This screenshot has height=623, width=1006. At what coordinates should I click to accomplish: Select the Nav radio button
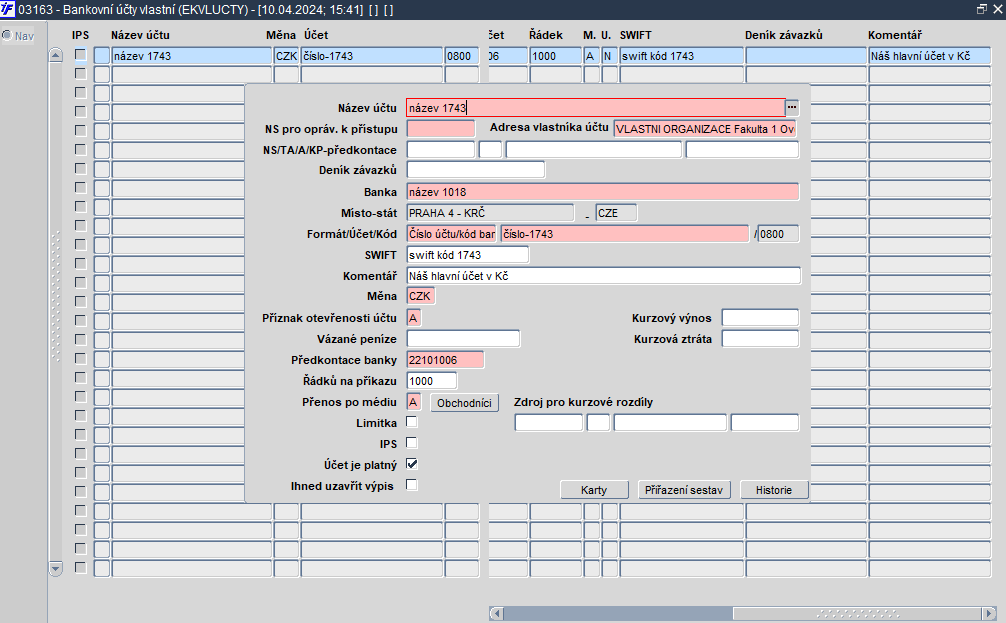[7, 36]
